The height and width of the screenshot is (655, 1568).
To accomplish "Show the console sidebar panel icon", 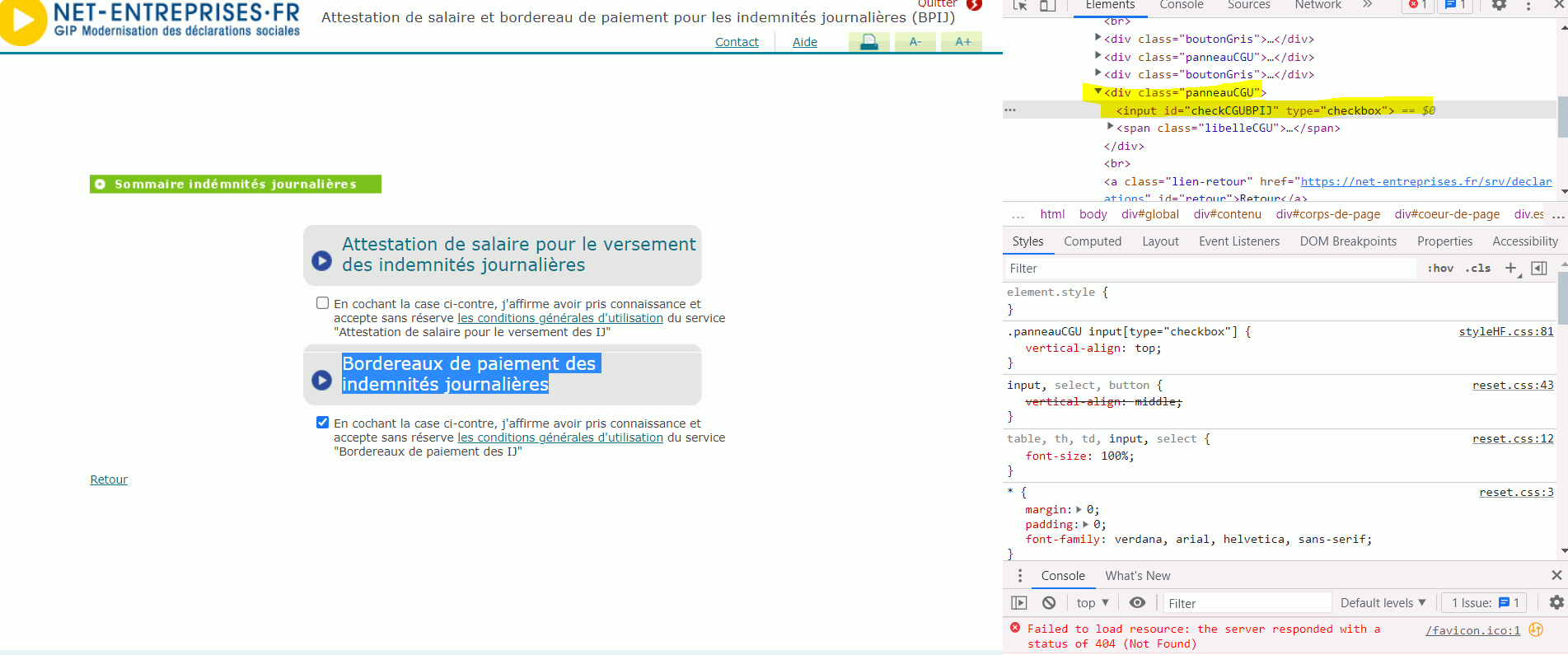I will pos(1019,603).
